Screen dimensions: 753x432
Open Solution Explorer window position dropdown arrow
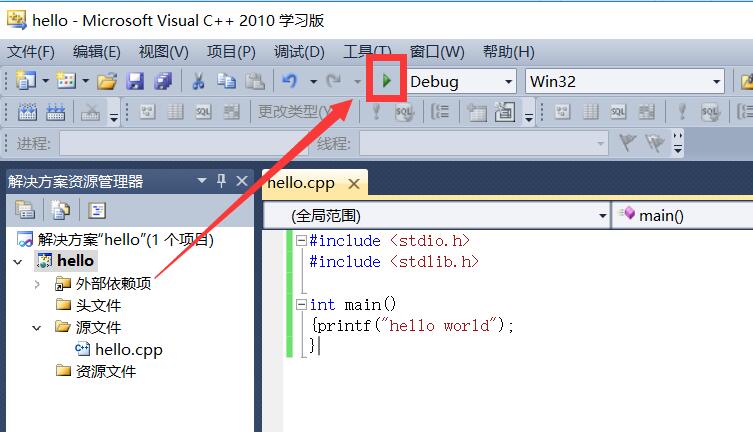click(202, 181)
